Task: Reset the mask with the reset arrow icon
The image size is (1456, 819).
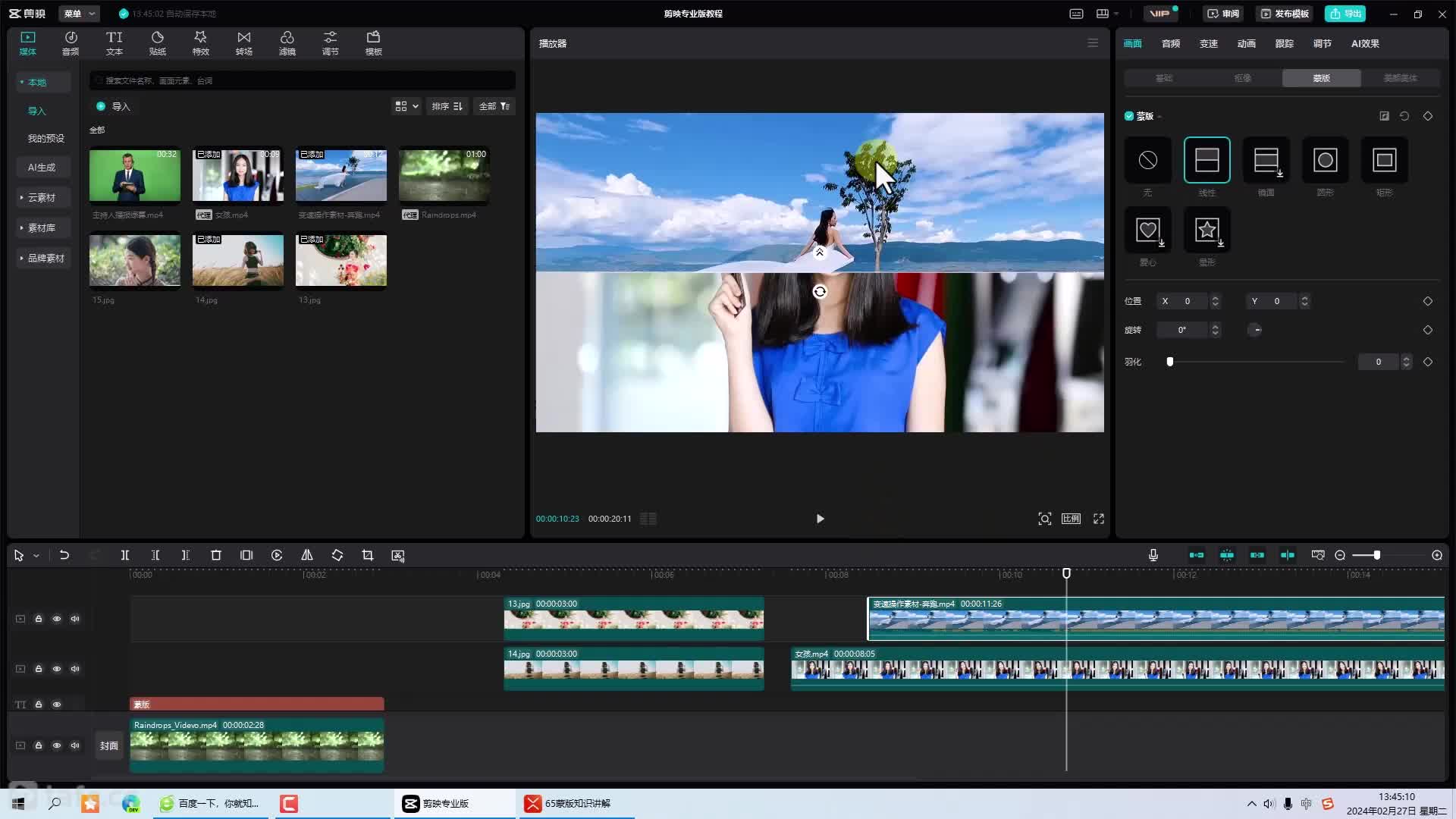Action: pos(1404,116)
